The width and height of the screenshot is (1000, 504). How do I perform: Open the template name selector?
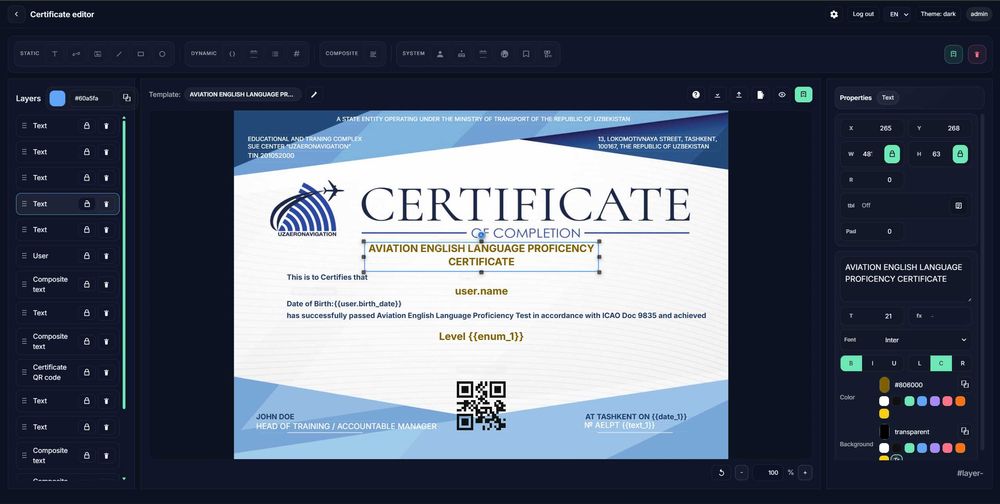tap(243, 94)
